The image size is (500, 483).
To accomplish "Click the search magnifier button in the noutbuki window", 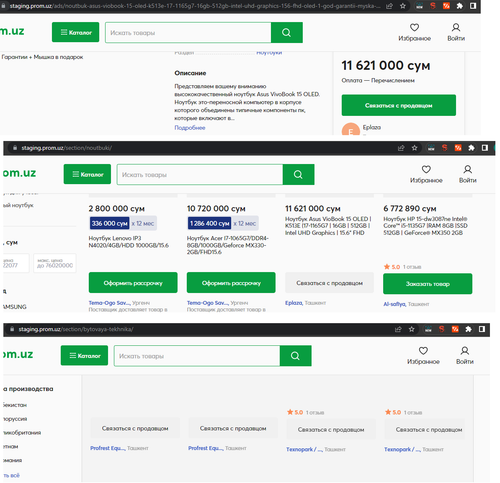I will point(298,174).
